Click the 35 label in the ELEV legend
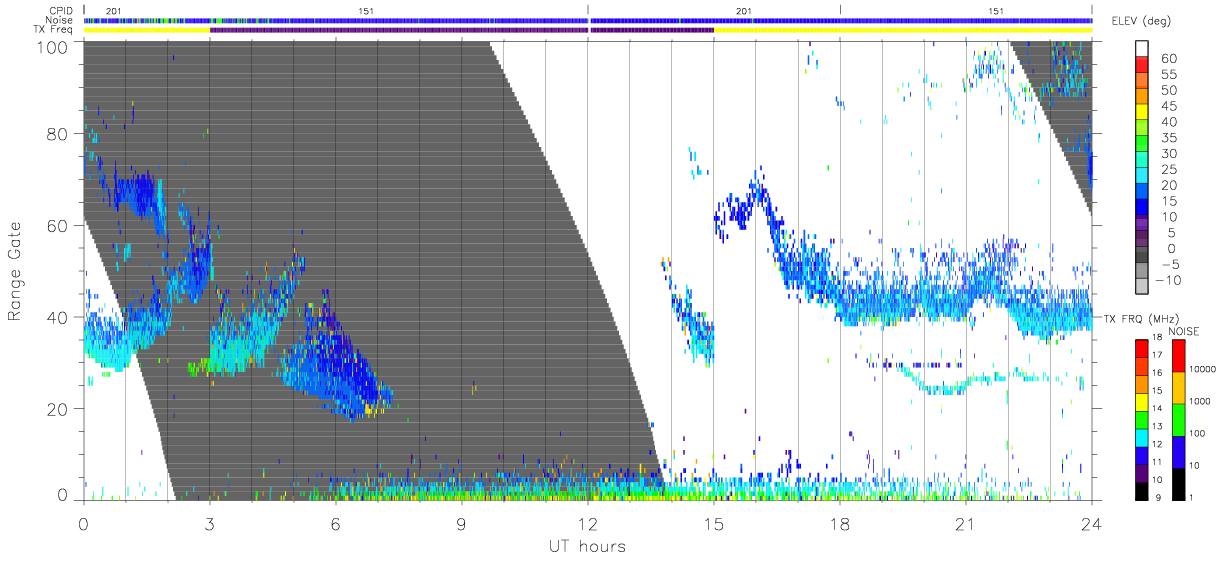The width and height of the screenshot is (1228, 567). click(x=1169, y=138)
